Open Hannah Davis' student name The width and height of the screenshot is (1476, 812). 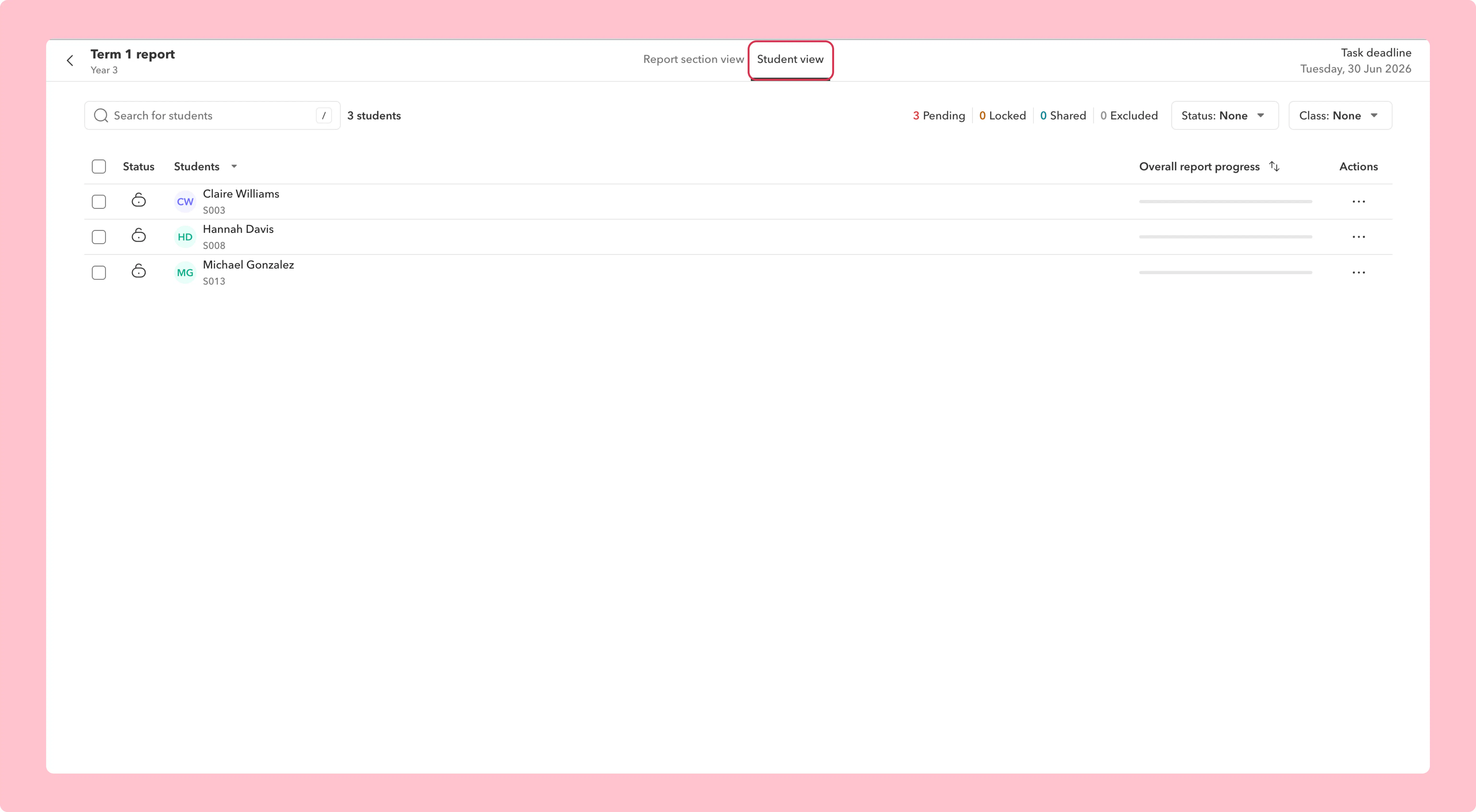pos(238,229)
